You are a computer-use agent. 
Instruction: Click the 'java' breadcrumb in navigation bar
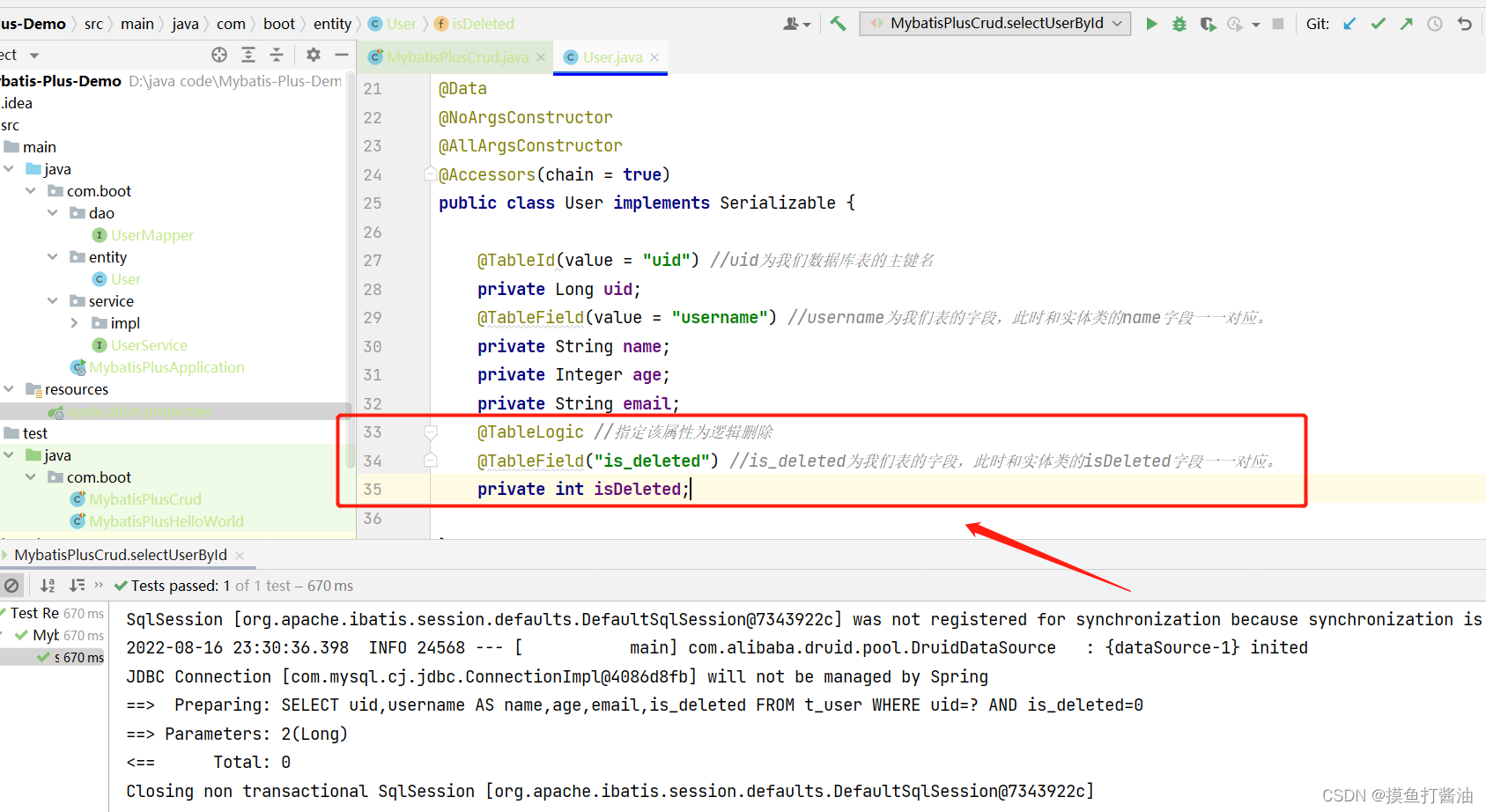click(185, 24)
